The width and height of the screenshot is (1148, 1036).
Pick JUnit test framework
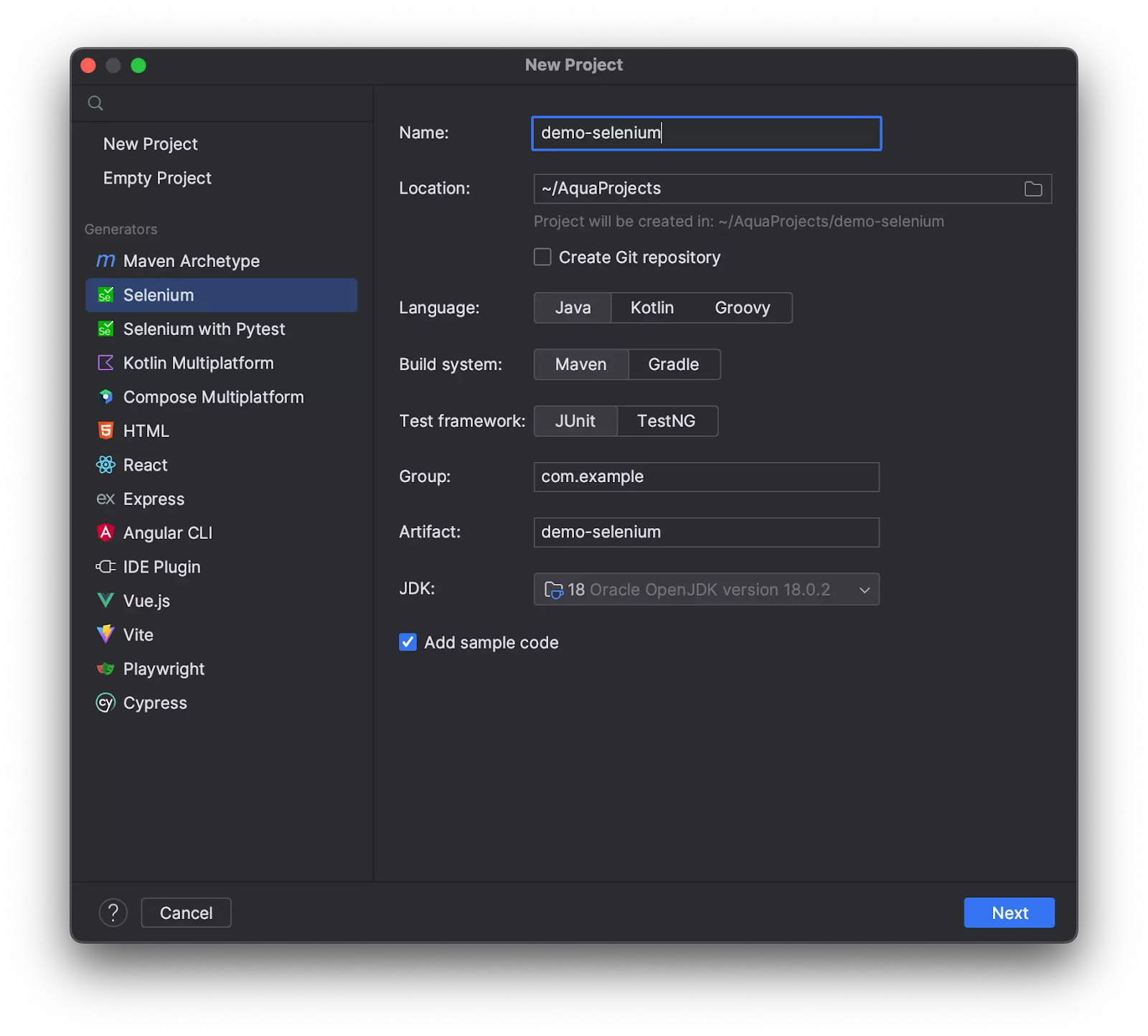tap(575, 421)
